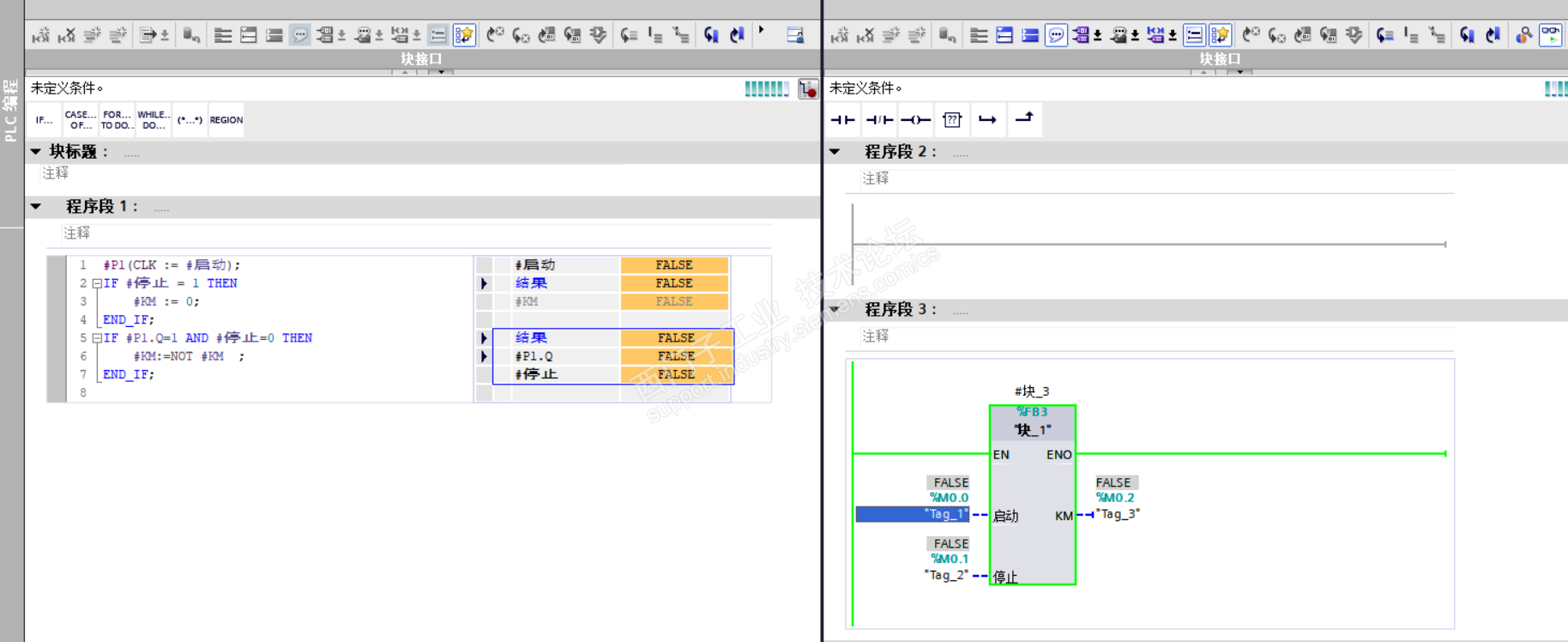Toggle favorites bar in right ladder toolbar
The width and height of the screenshot is (1568, 642).
(1220, 35)
